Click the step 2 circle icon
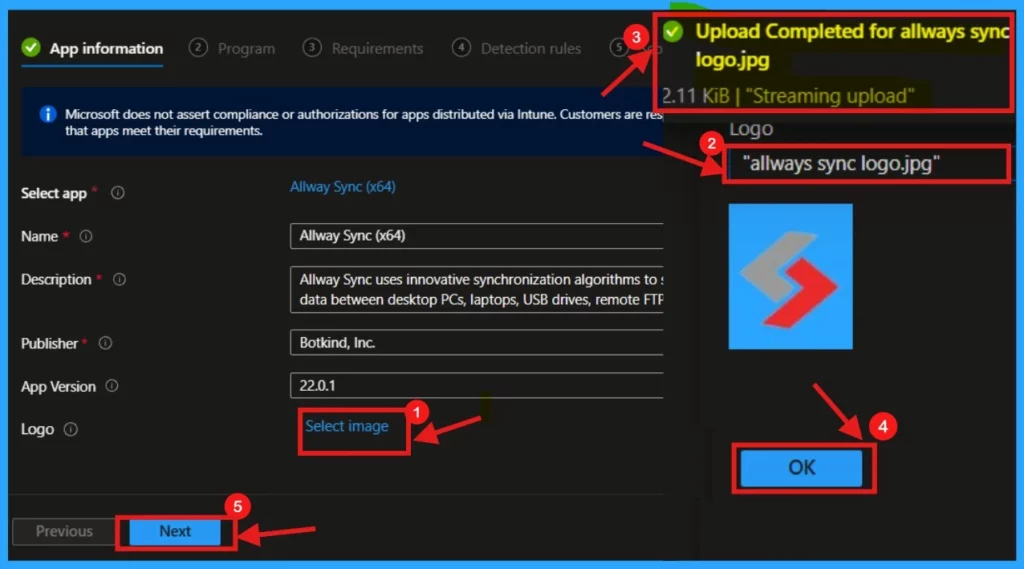Image resolution: width=1024 pixels, height=569 pixels. click(x=198, y=48)
